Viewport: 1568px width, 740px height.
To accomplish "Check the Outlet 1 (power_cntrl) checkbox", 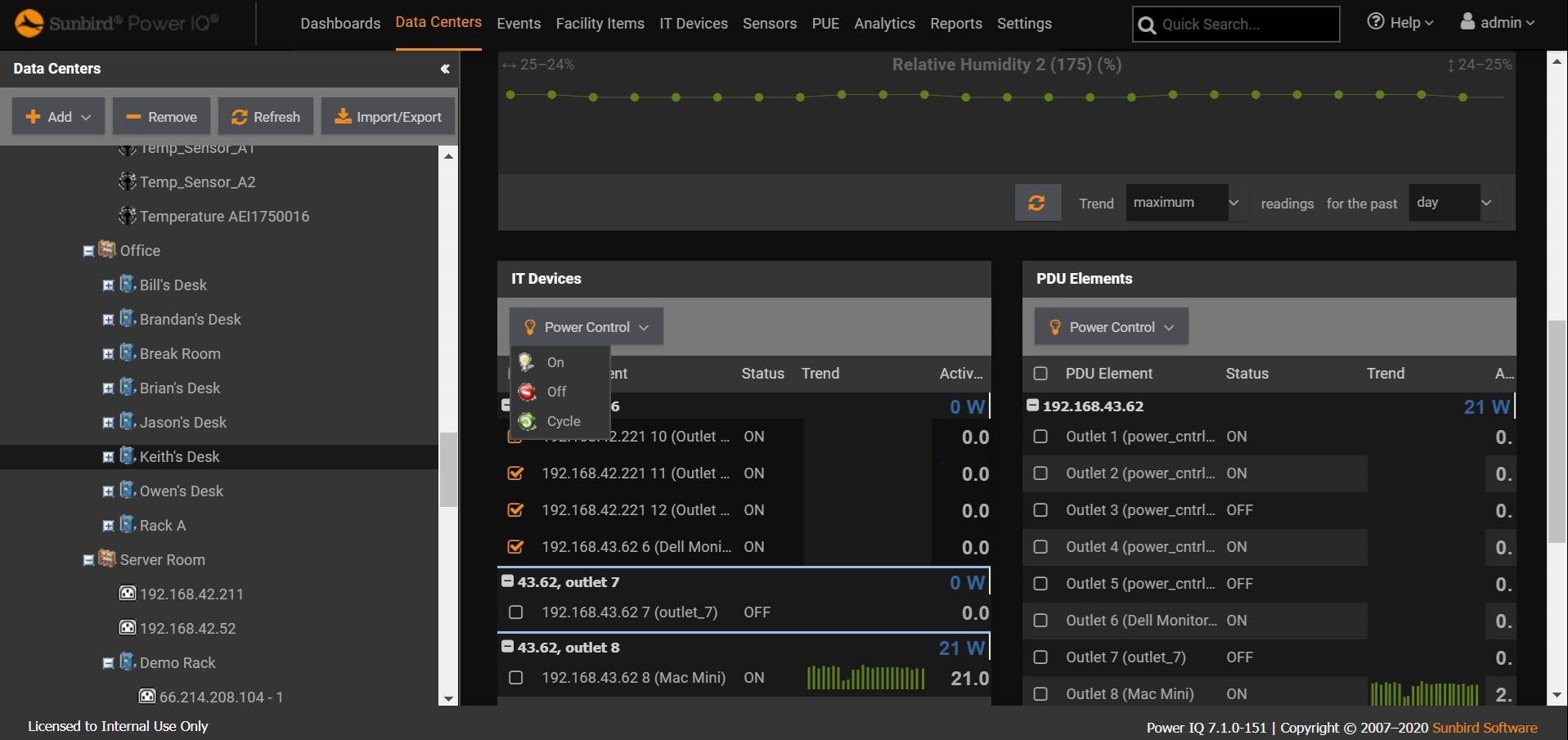I will tap(1040, 436).
